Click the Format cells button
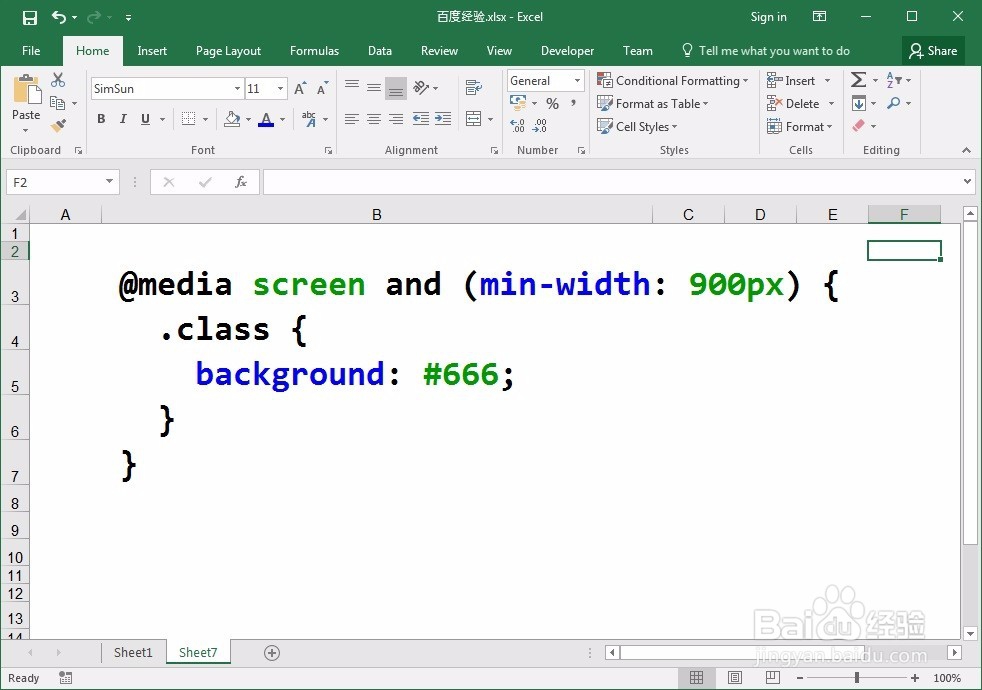Screen dimensions: 982x690 tap(800, 126)
